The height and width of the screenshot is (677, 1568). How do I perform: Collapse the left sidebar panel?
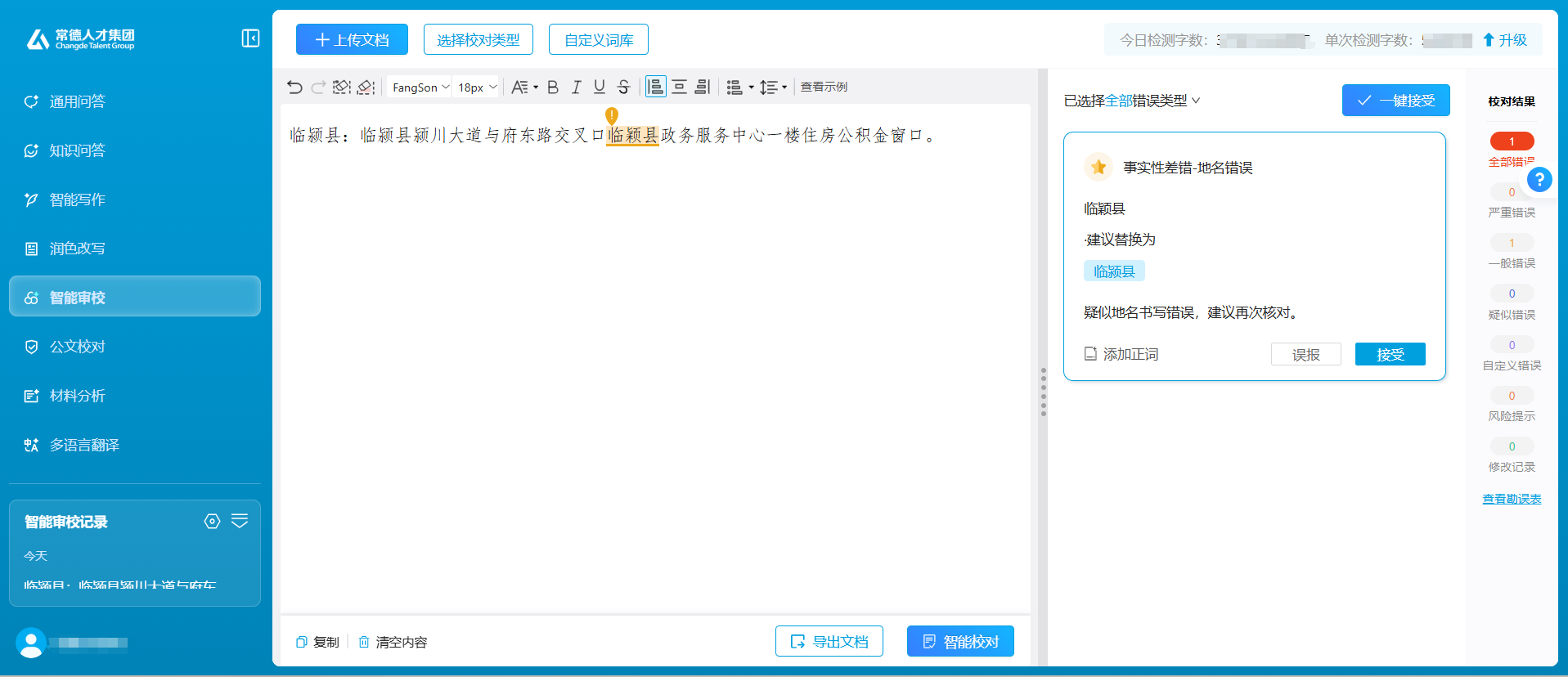(x=250, y=38)
